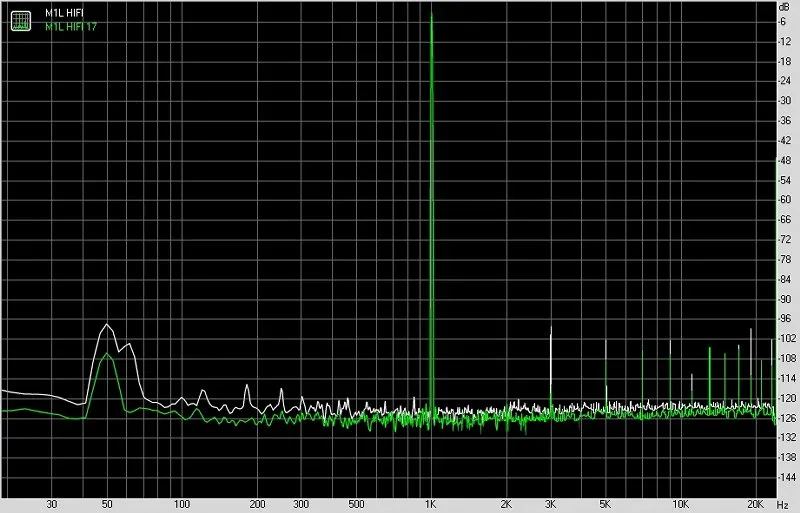Click the white 3 kHz harmonic spike
This screenshot has width=800, height=513.
[551, 357]
